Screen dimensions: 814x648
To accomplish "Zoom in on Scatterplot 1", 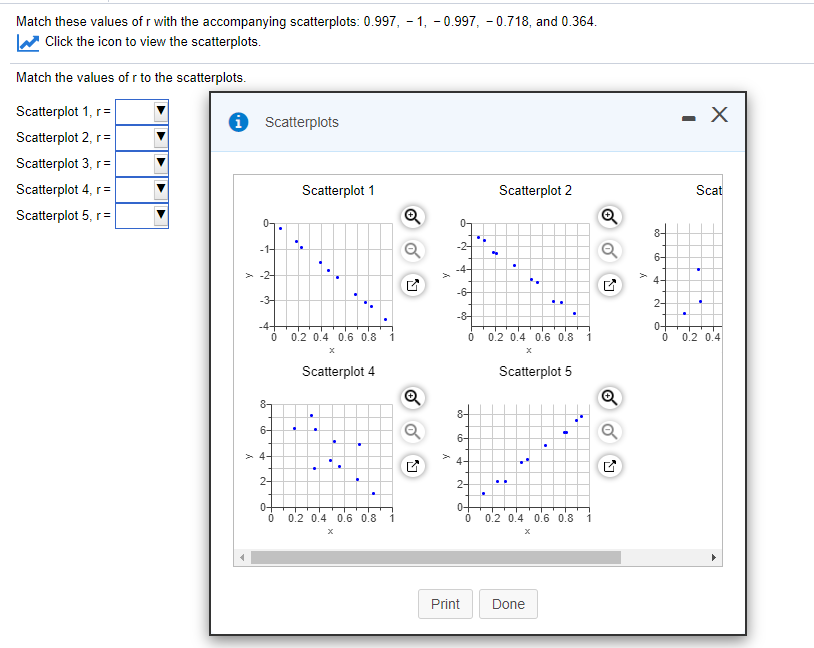I will point(412,217).
